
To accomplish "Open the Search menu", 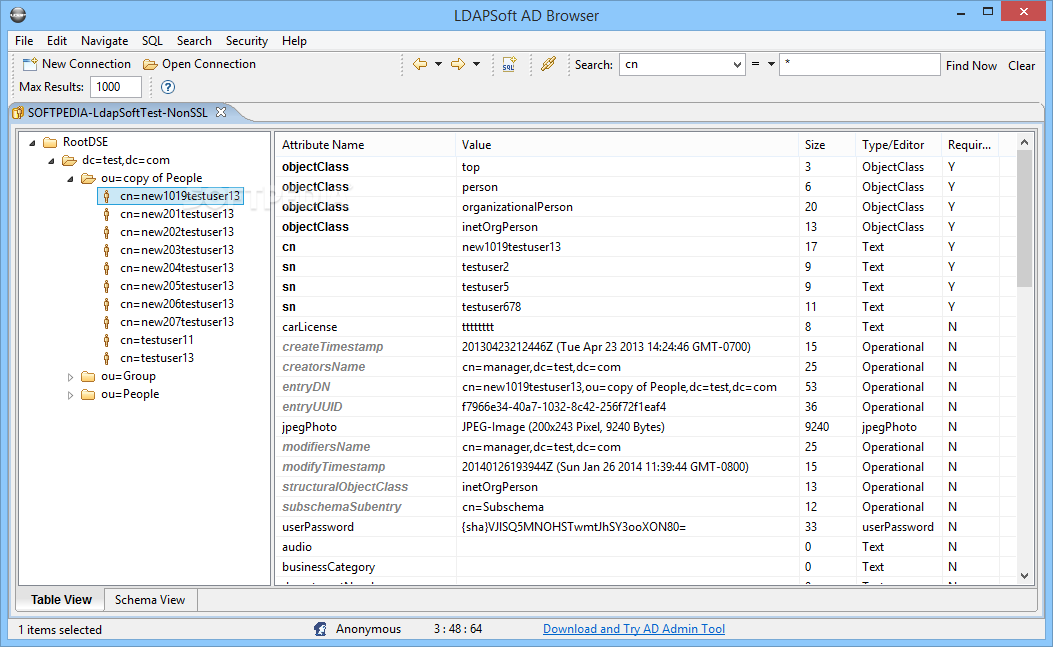I will (194, 41).
